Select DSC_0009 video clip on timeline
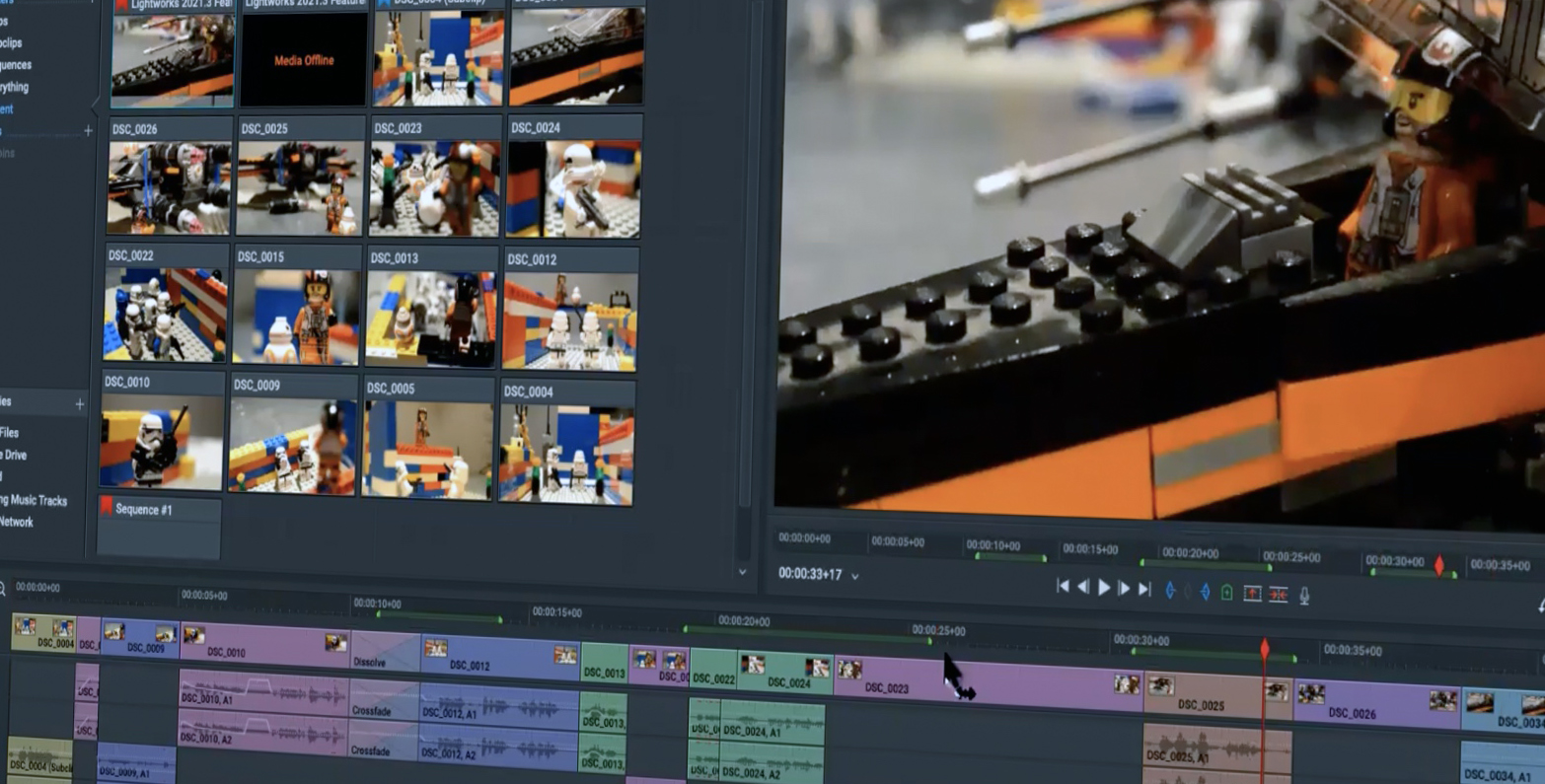1545x784 pixels. (x=140, y=639)
